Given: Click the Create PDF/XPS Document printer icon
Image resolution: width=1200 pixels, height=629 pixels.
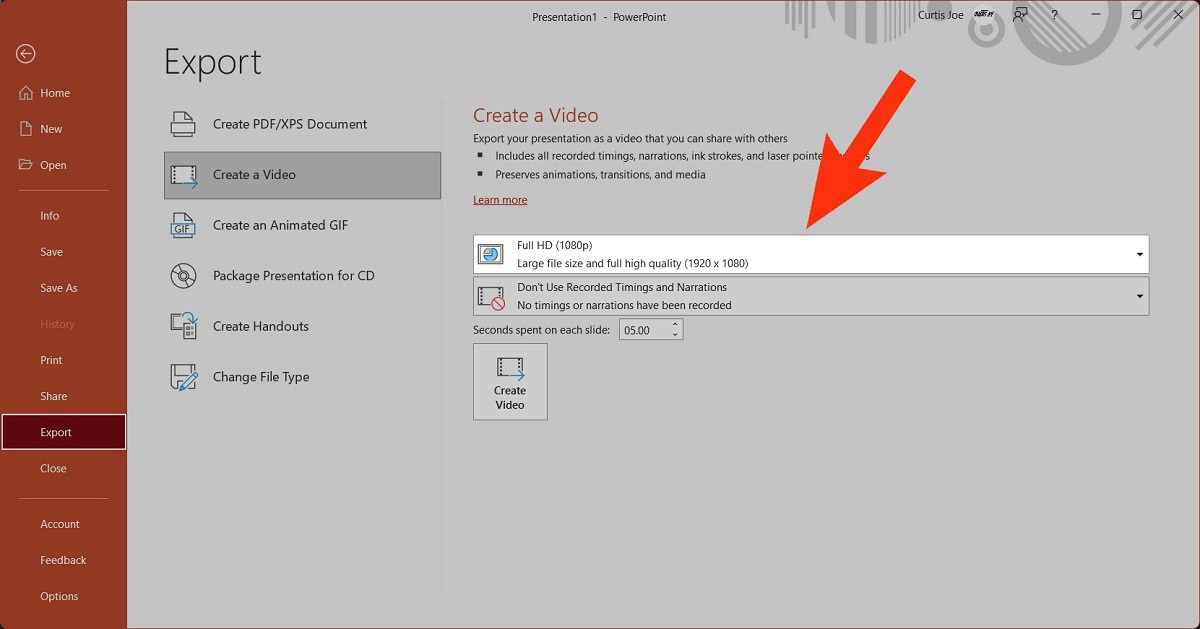Looking at the screenshot, I should point(183,124).
